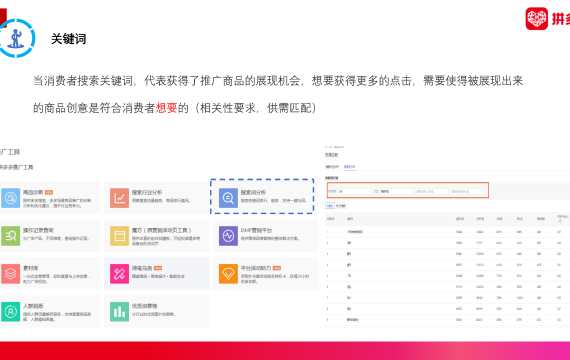The width and height of the screenshot is (570, 360).
Task: Click the 操作记录查询 card title
Action: (x=38, y=231)
